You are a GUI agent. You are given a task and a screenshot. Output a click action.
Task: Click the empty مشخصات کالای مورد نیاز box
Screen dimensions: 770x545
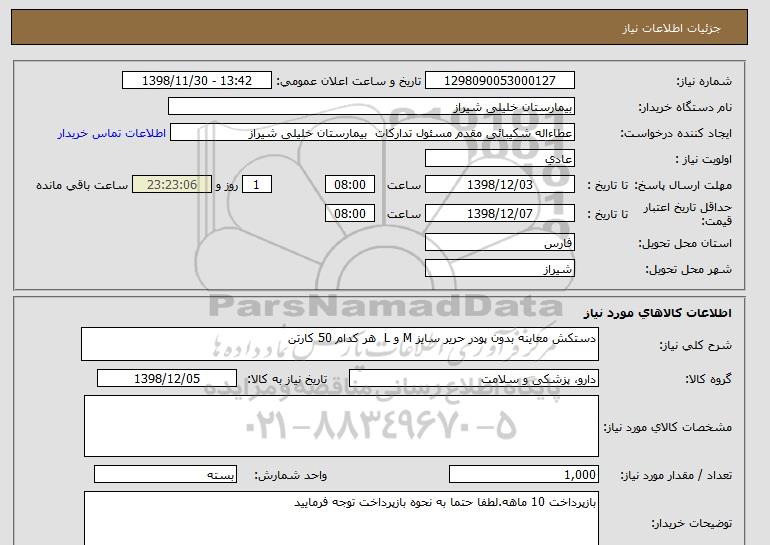coord(341,426)
